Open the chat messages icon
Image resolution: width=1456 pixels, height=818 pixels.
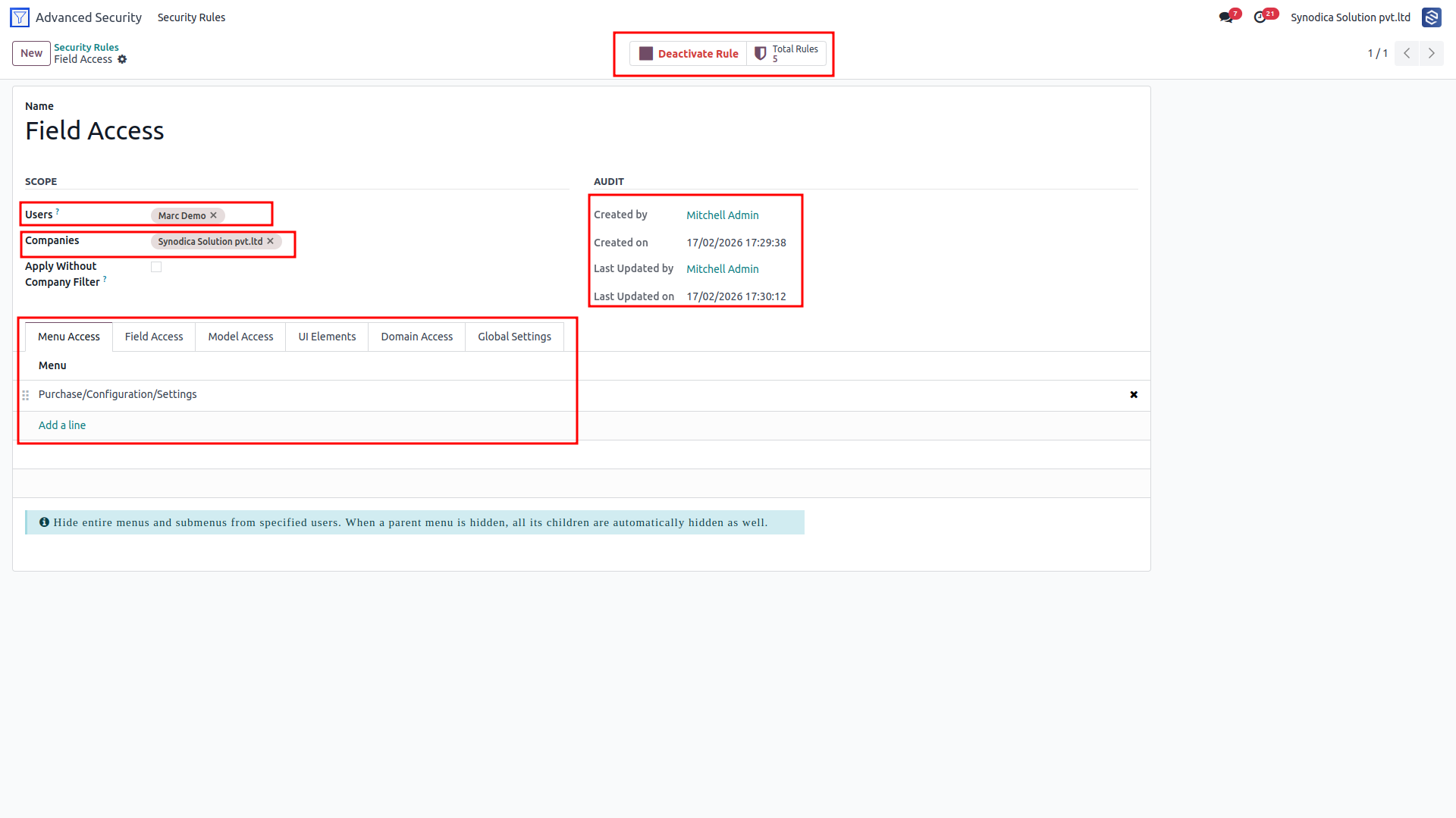1225,17
